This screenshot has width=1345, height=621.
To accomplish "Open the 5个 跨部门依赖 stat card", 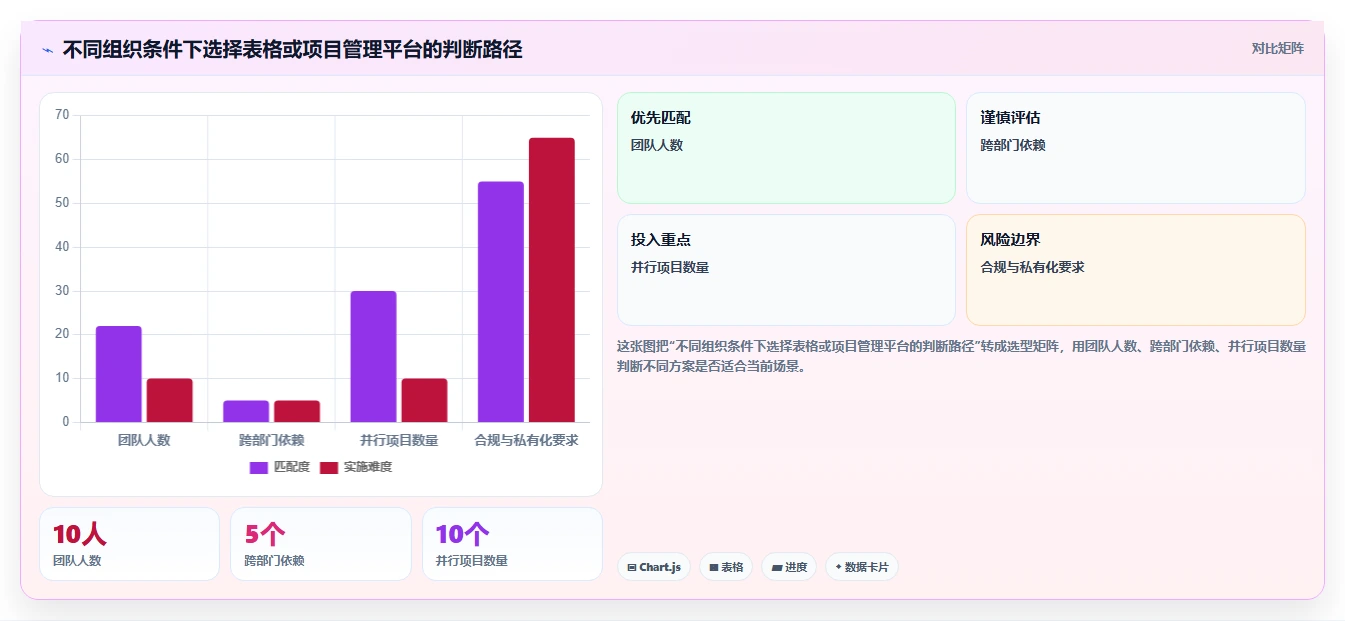I will point(321,544).
